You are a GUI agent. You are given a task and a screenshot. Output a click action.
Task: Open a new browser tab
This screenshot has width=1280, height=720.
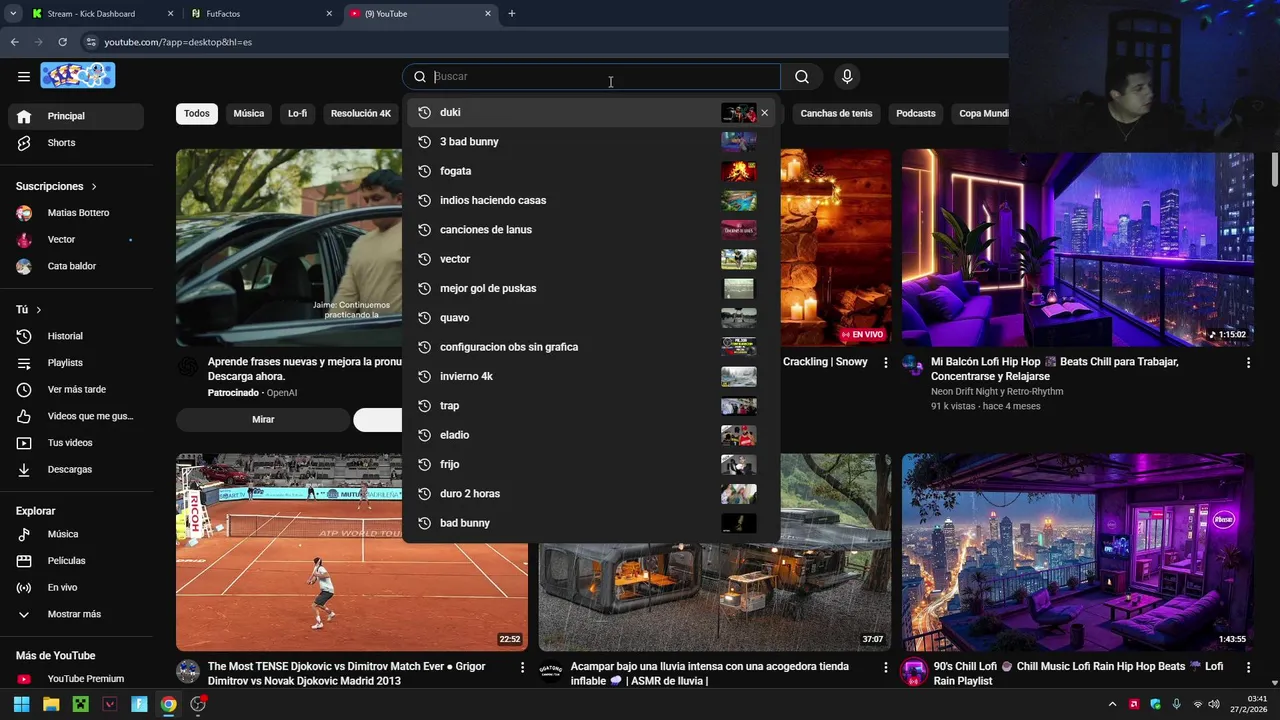[x=512, y=14]
